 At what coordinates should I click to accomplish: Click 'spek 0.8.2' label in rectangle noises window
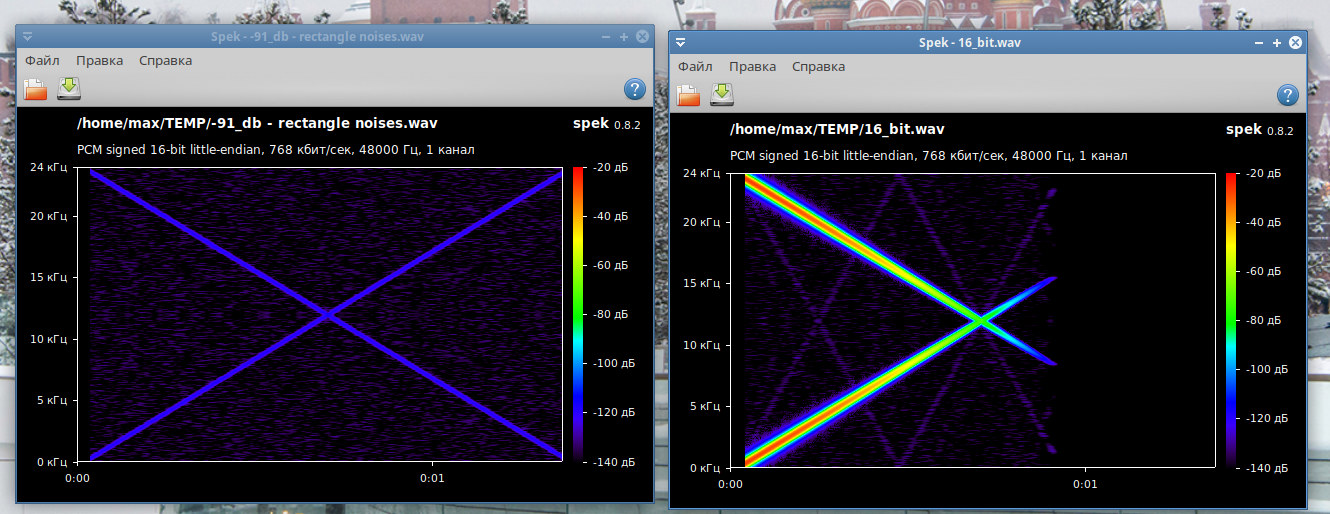tap(606, 124)
